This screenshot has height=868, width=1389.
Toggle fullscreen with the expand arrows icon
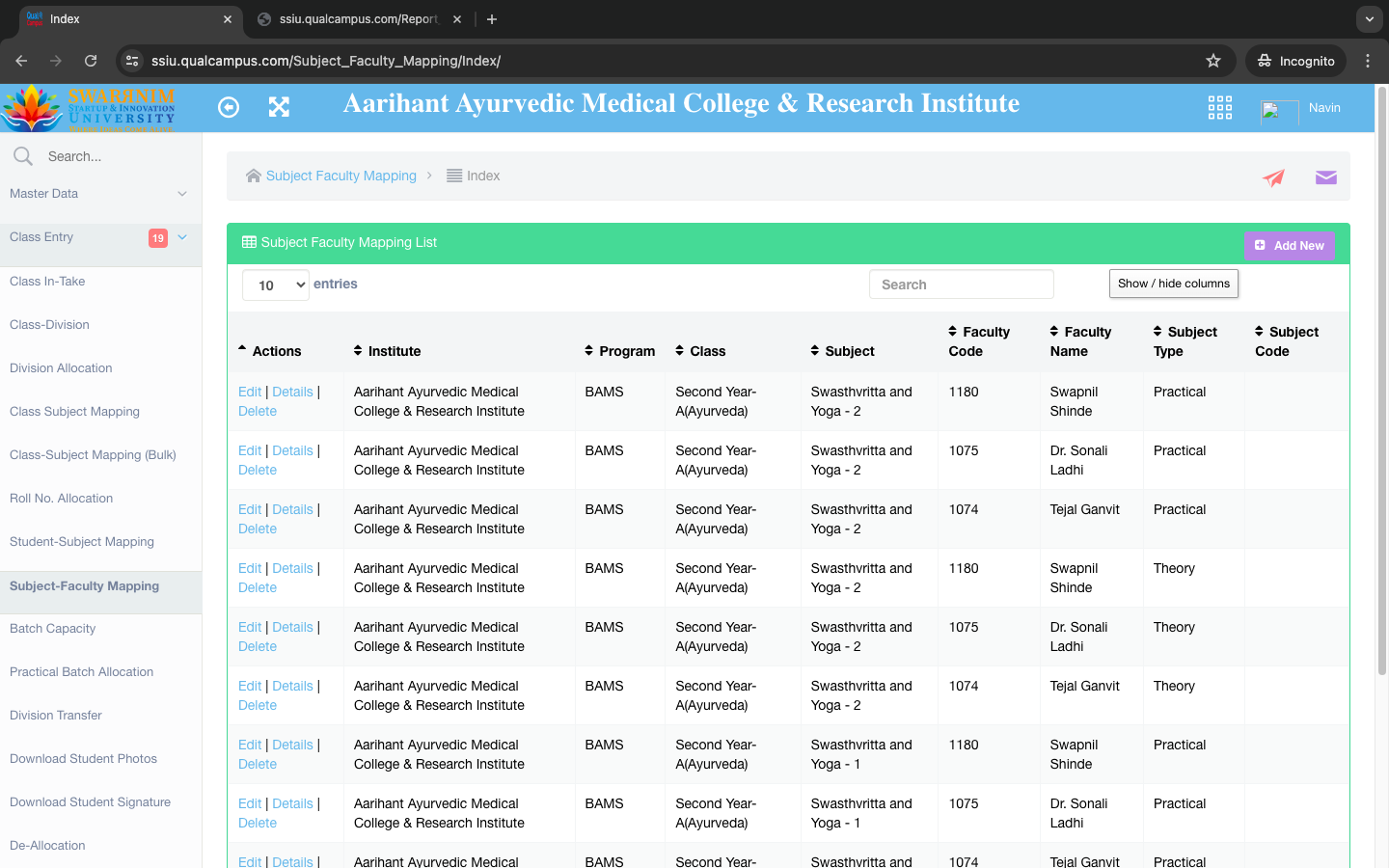(279, 107)
